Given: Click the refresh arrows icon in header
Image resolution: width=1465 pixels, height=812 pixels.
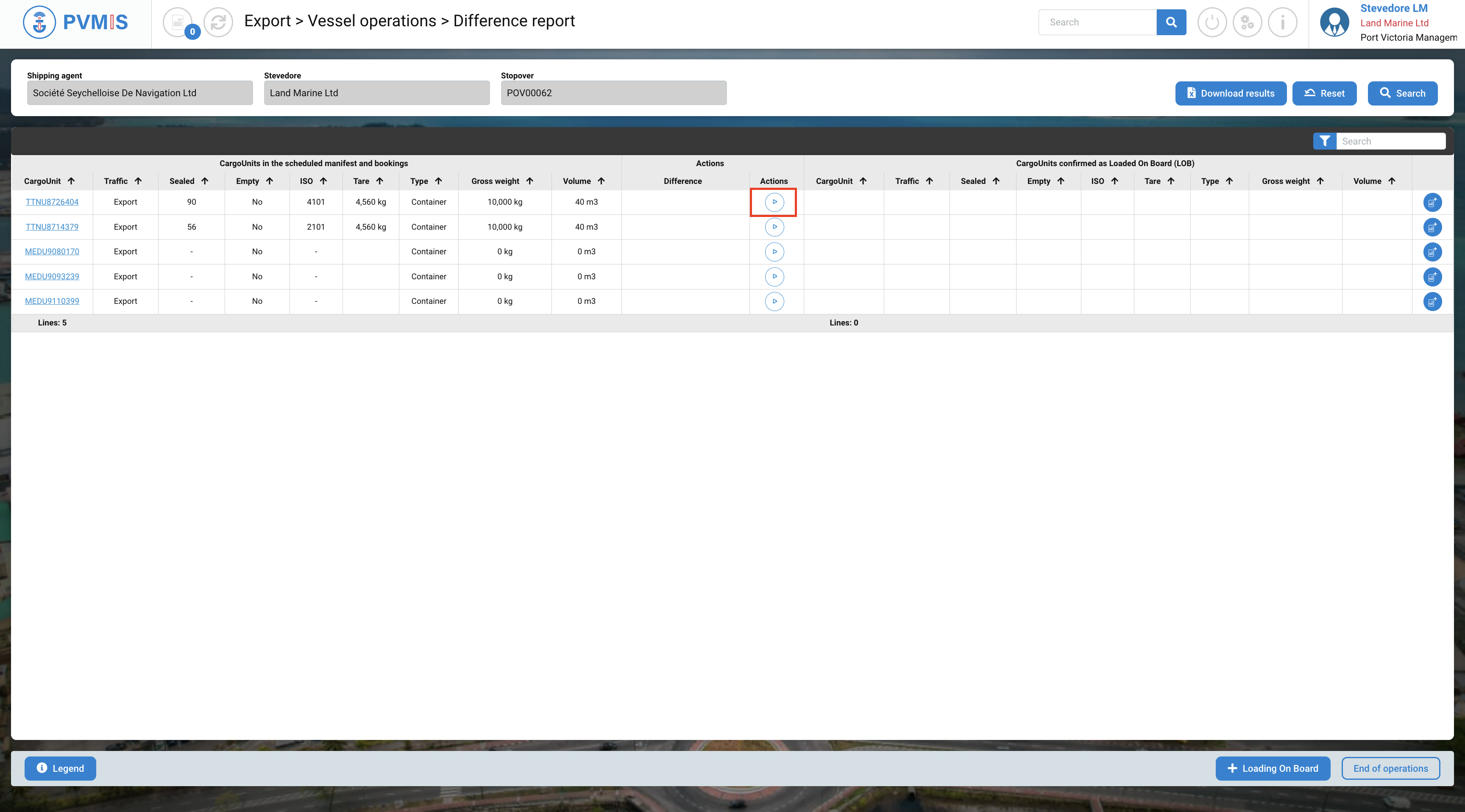Looking at the screenshot, I should pos(218,22).
